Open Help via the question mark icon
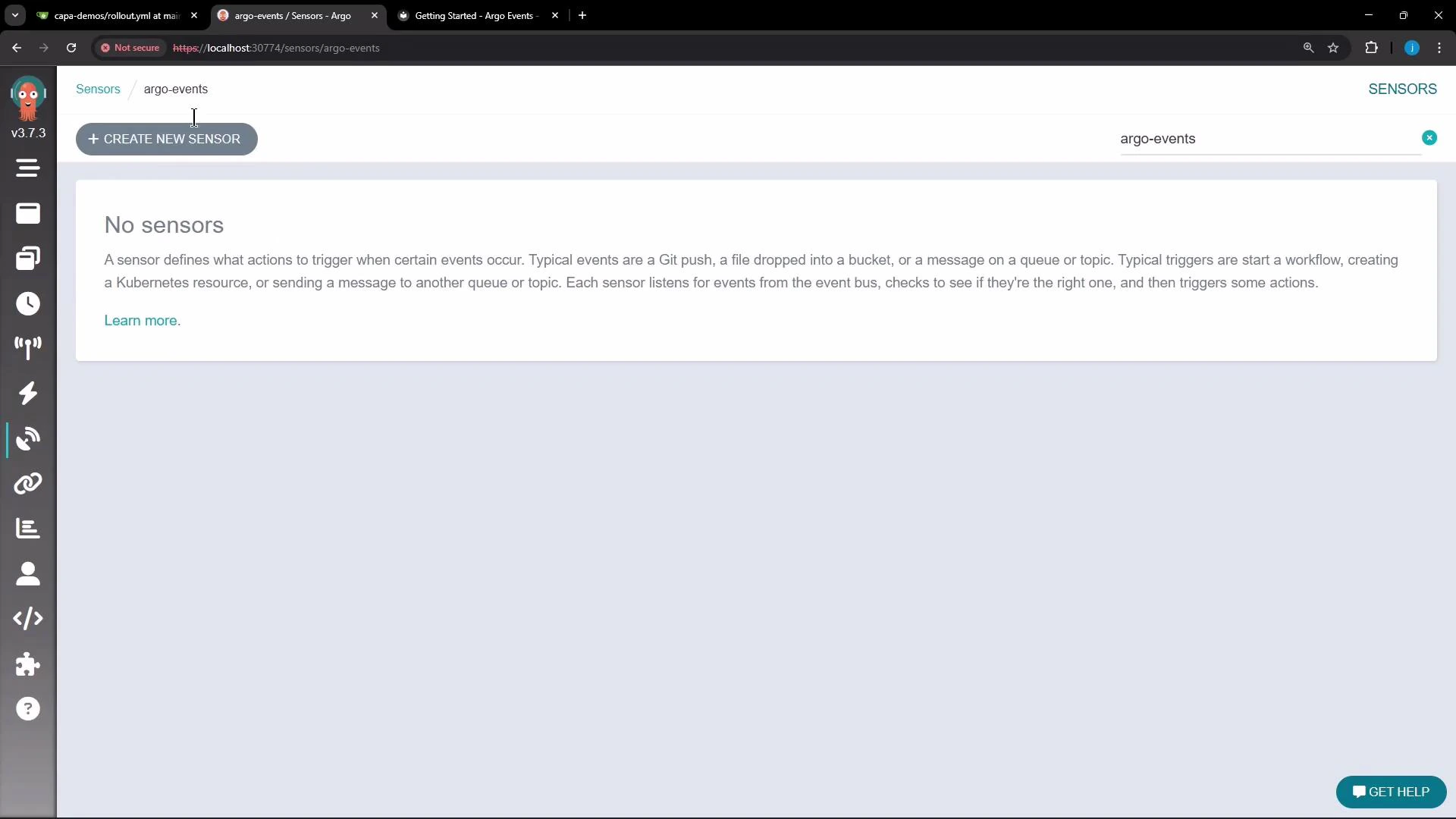Image resolution: width=1456 pixels, height=819 pixels. pos(27,708)
